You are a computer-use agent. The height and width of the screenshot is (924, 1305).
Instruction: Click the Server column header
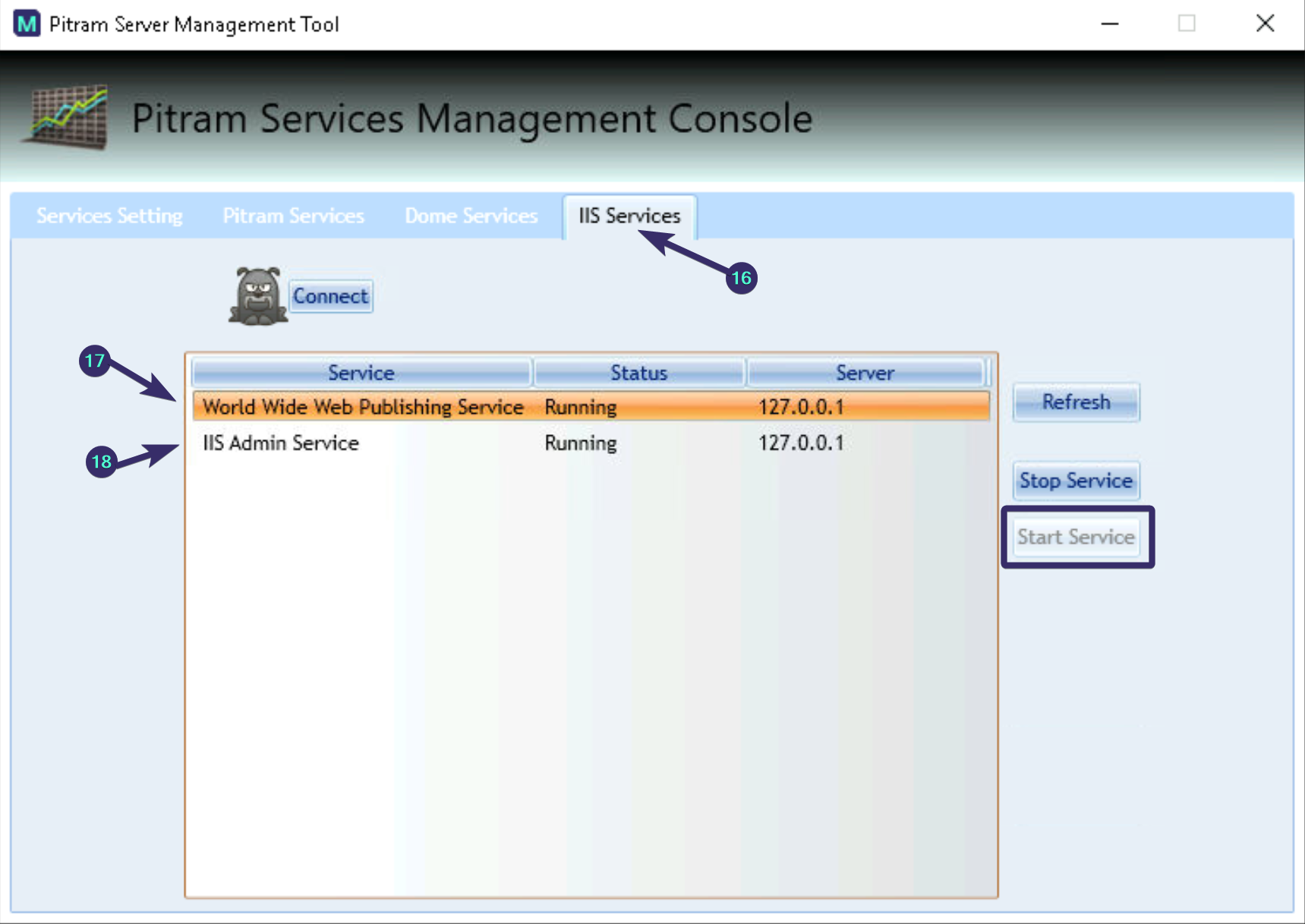[865, 372]
